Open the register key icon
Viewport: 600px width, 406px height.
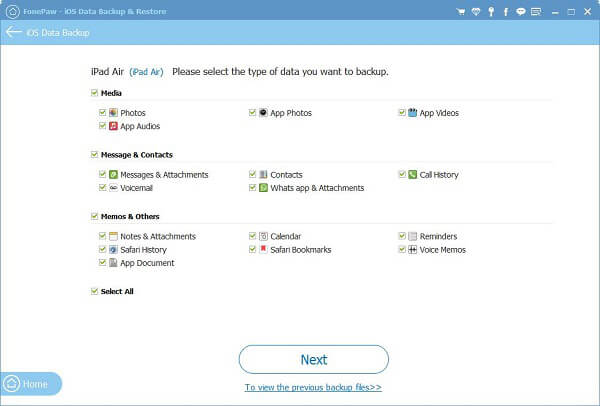pos(491,12)
